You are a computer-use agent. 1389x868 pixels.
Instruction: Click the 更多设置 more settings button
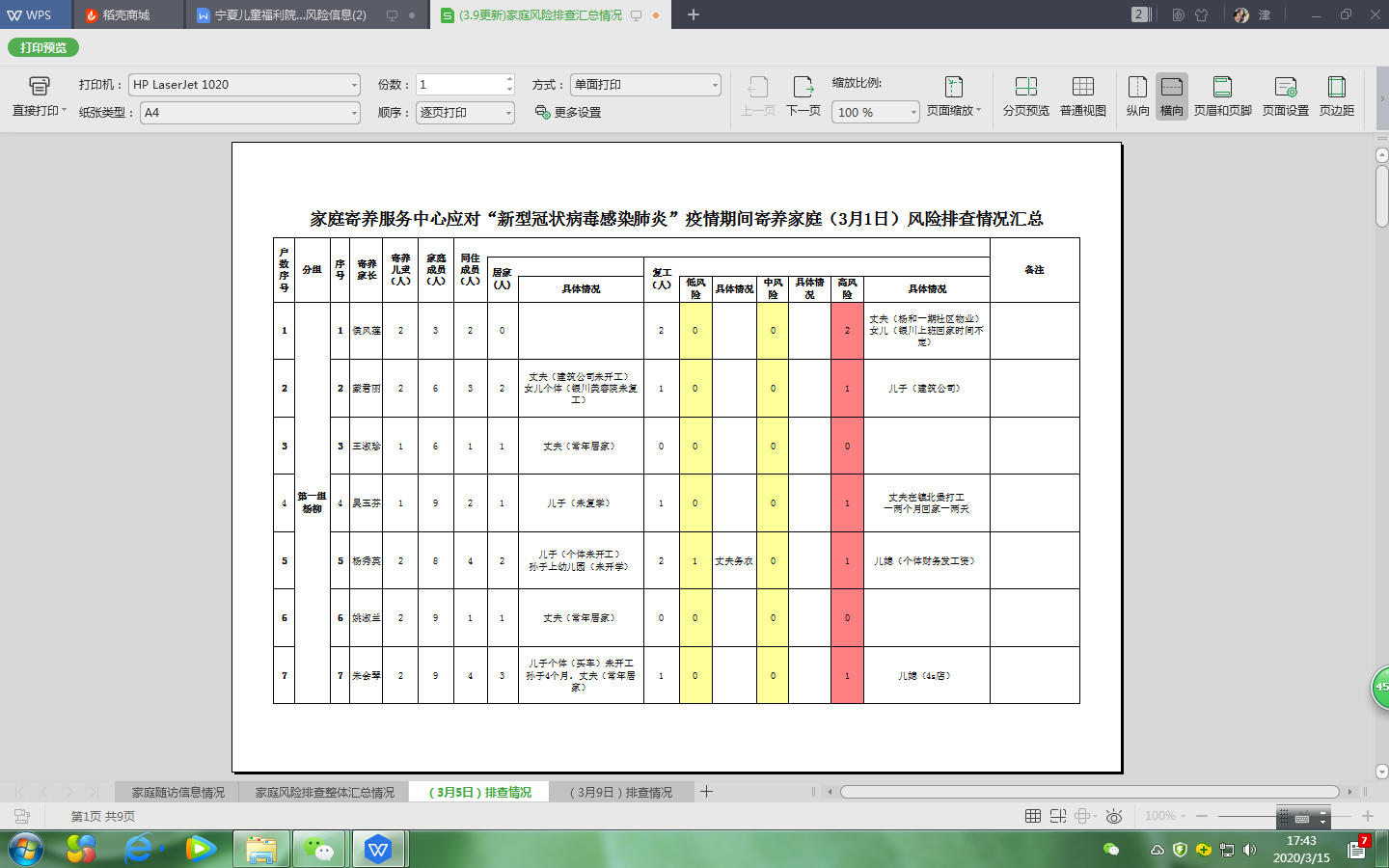tap(568, 113)
